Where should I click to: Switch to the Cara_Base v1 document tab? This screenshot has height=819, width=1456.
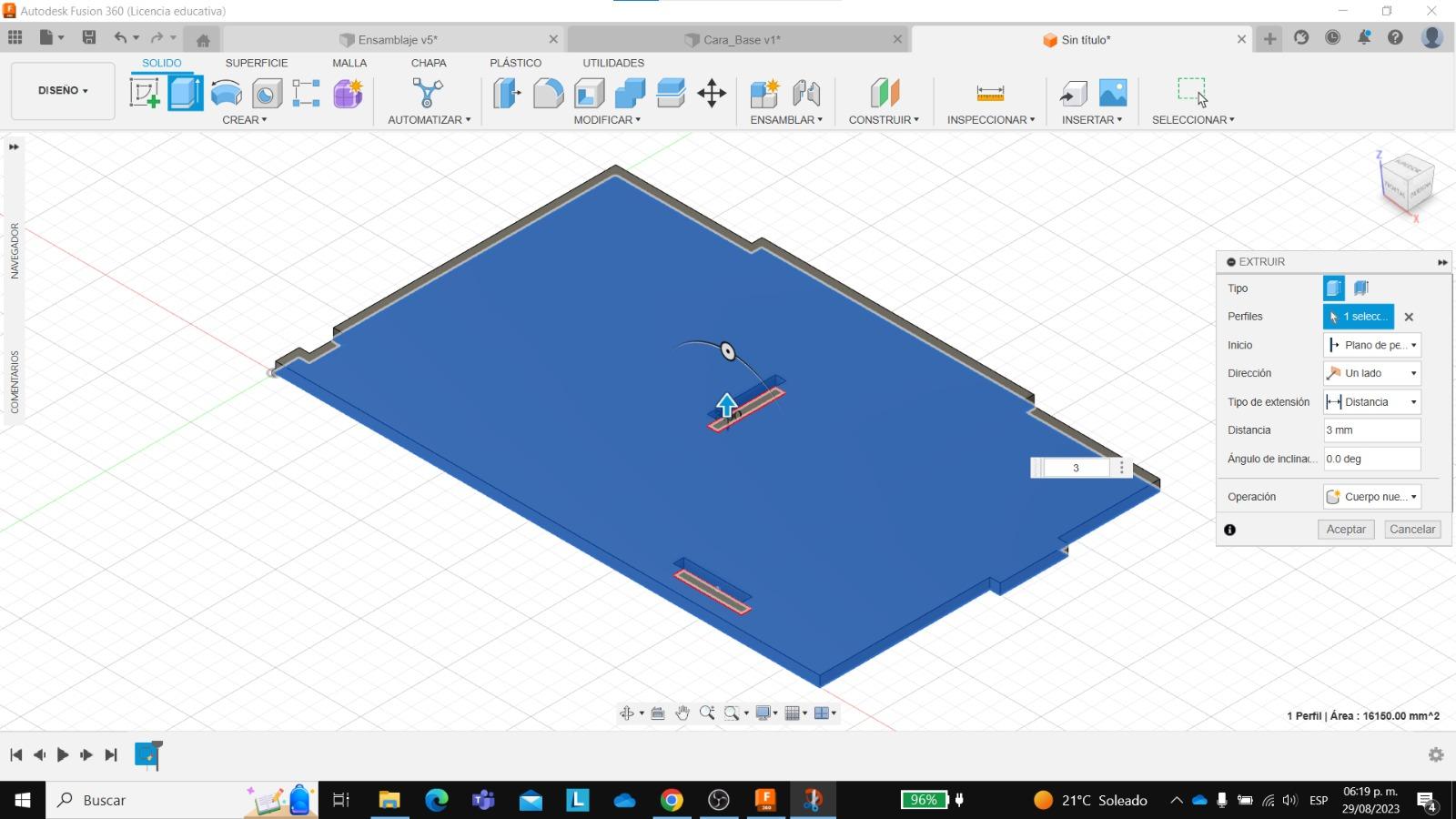(737, 40)
